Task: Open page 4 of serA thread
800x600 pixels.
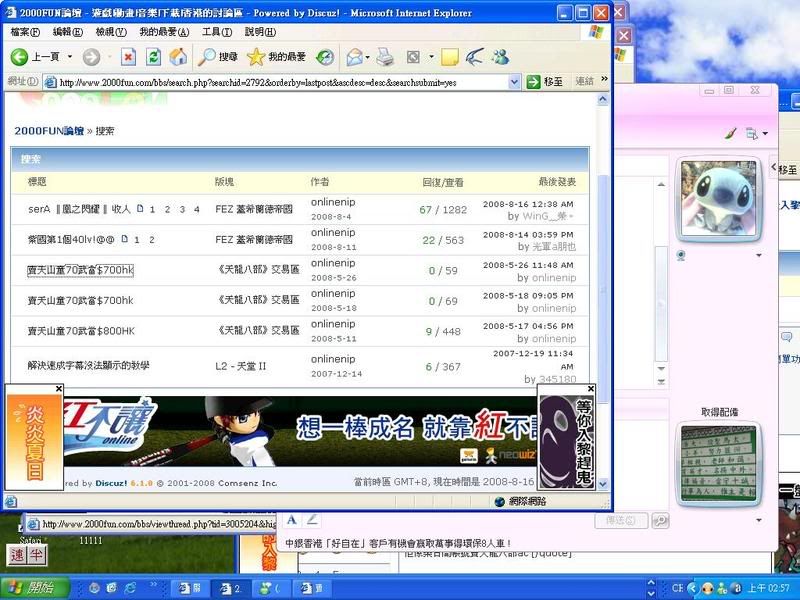Action: point(196,209)
